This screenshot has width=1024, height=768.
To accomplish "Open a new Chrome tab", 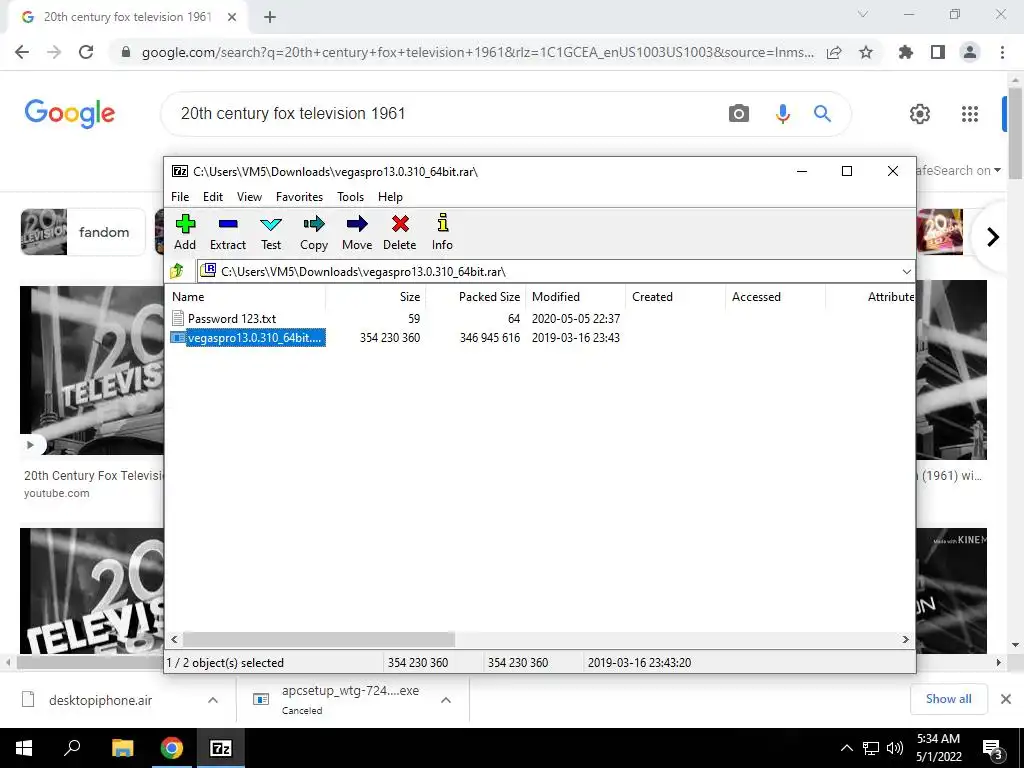I will [270, 17].
